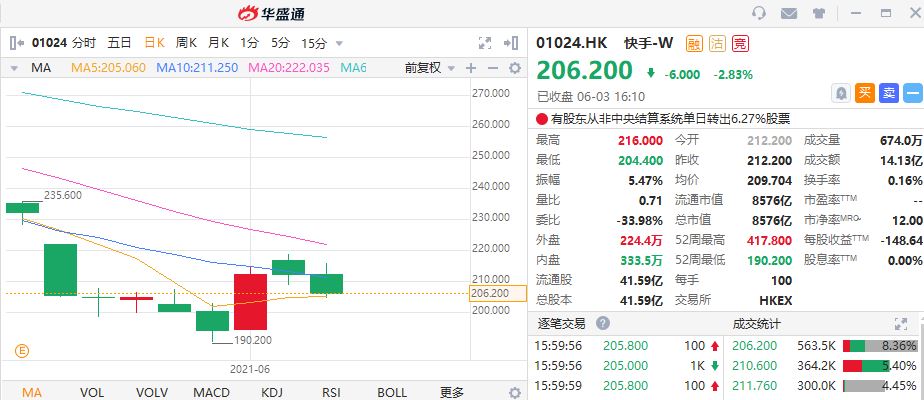Open the shareholder transfer 6.27% news link

670,119
